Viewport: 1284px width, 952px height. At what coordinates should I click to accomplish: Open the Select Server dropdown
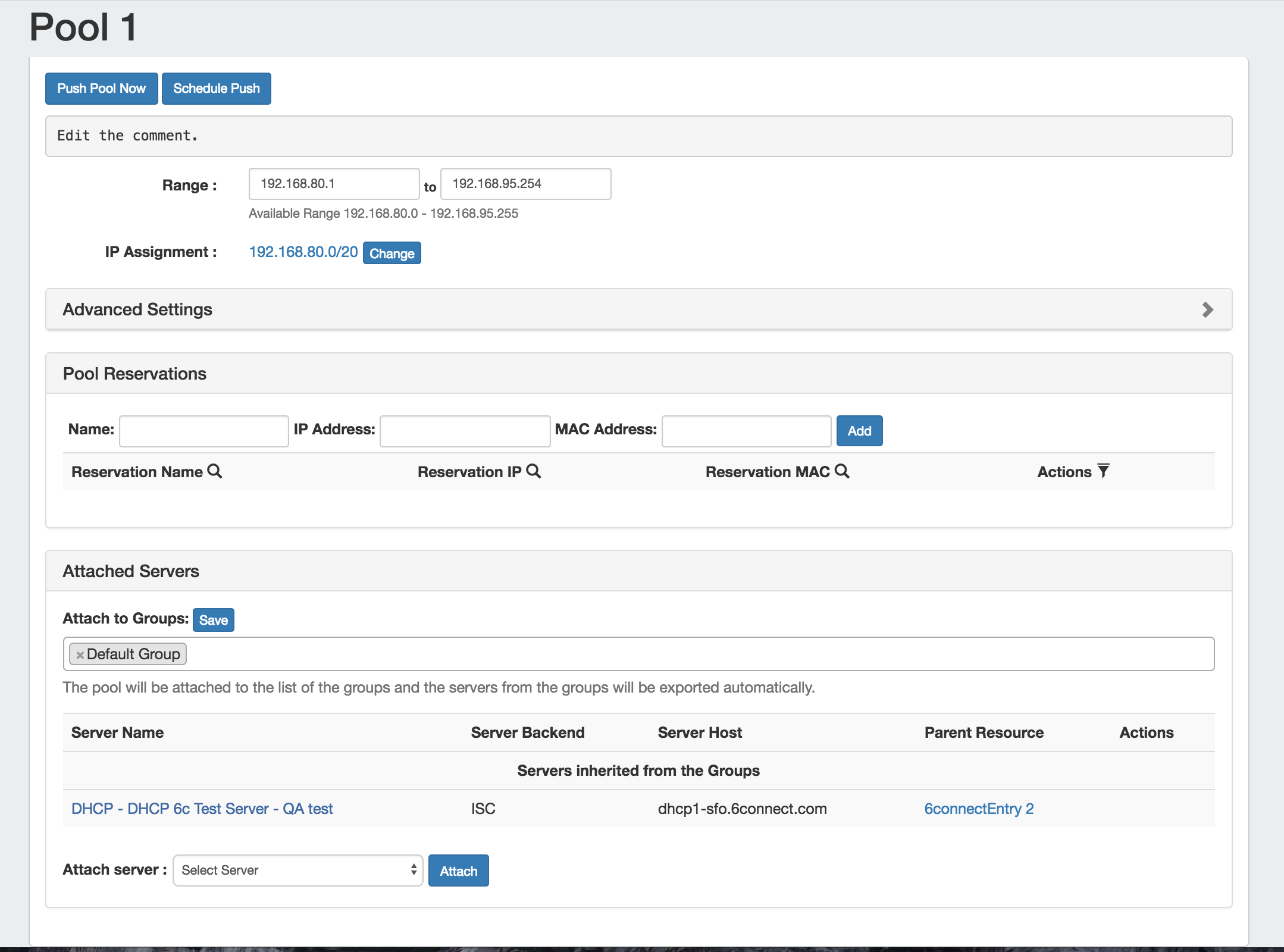tap(297, 870)
